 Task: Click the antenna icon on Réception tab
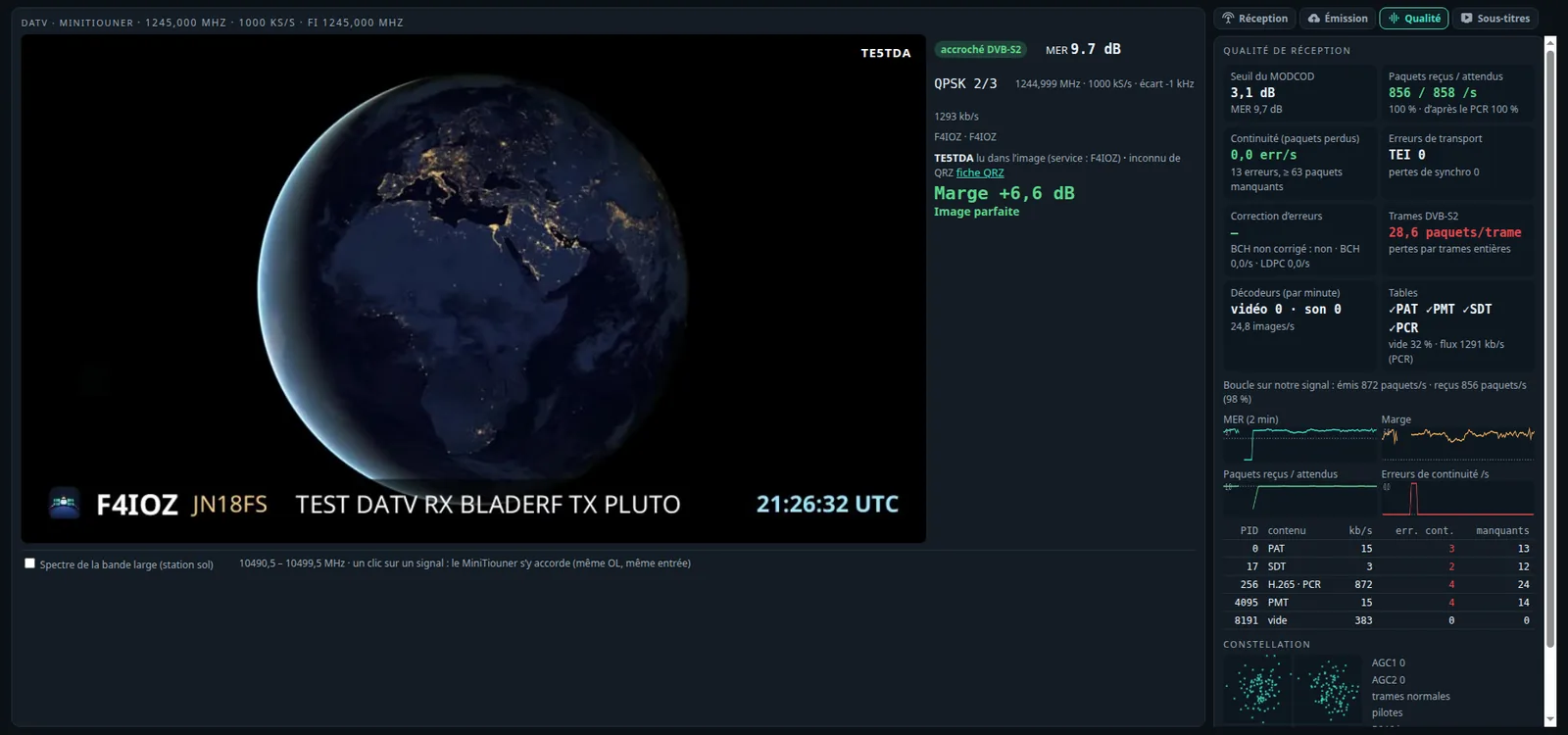pyautogui.click(x=1228, y=19)
